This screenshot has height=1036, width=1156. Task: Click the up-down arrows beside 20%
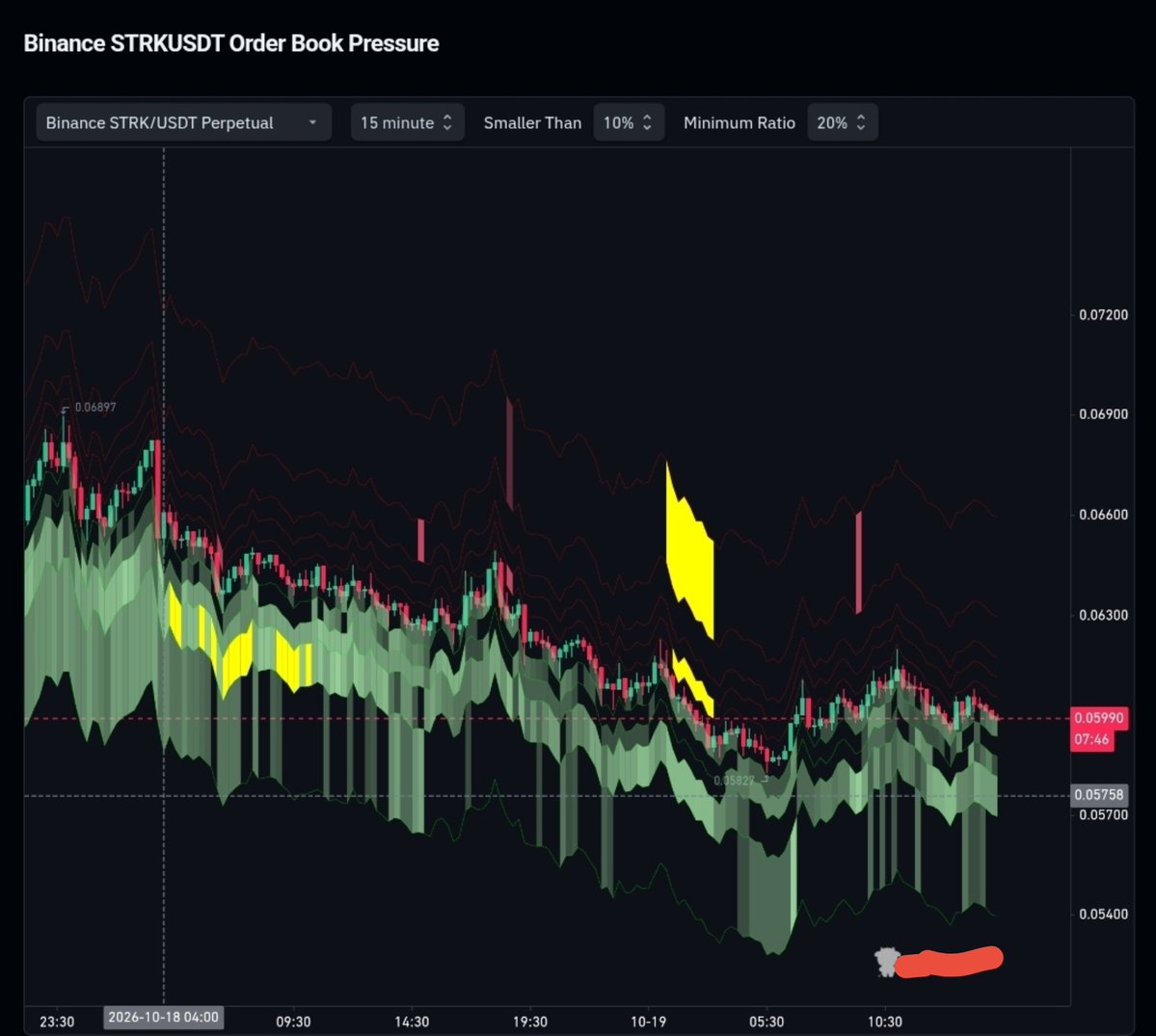click(860, 122)
